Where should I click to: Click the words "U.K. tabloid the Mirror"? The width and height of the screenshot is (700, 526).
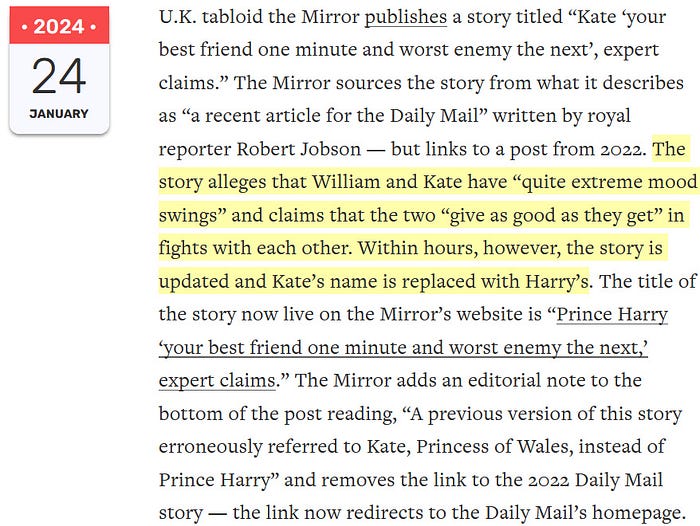pyautogui.click(x=259, y=17)
